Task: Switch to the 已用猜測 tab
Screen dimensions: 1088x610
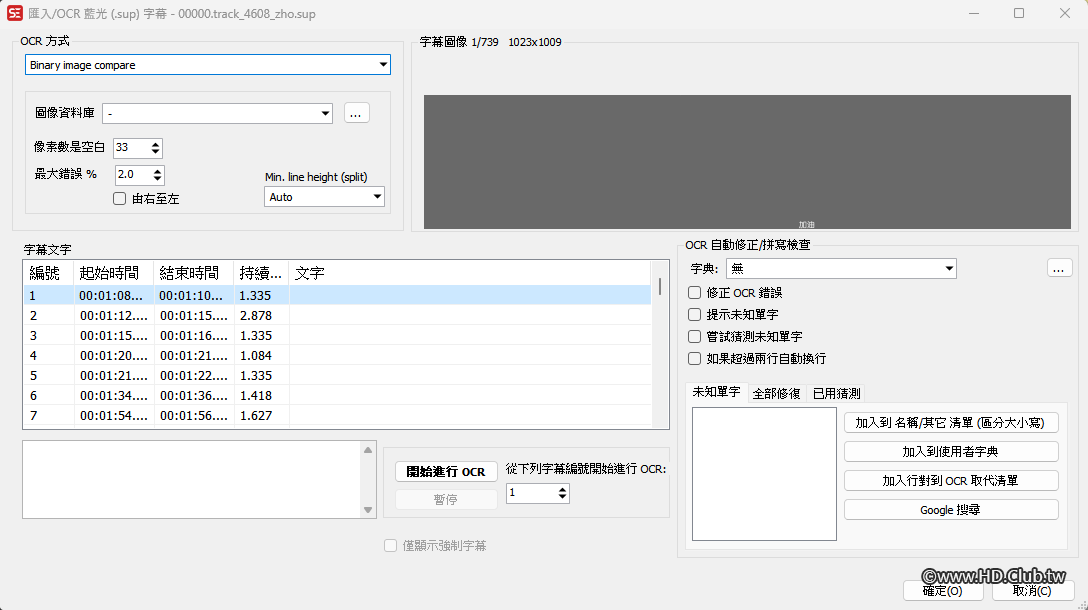Action: click(836, 392)
